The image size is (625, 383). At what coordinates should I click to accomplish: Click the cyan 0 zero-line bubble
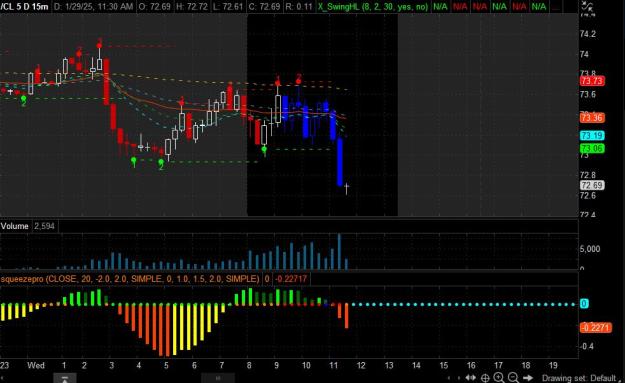584,304
